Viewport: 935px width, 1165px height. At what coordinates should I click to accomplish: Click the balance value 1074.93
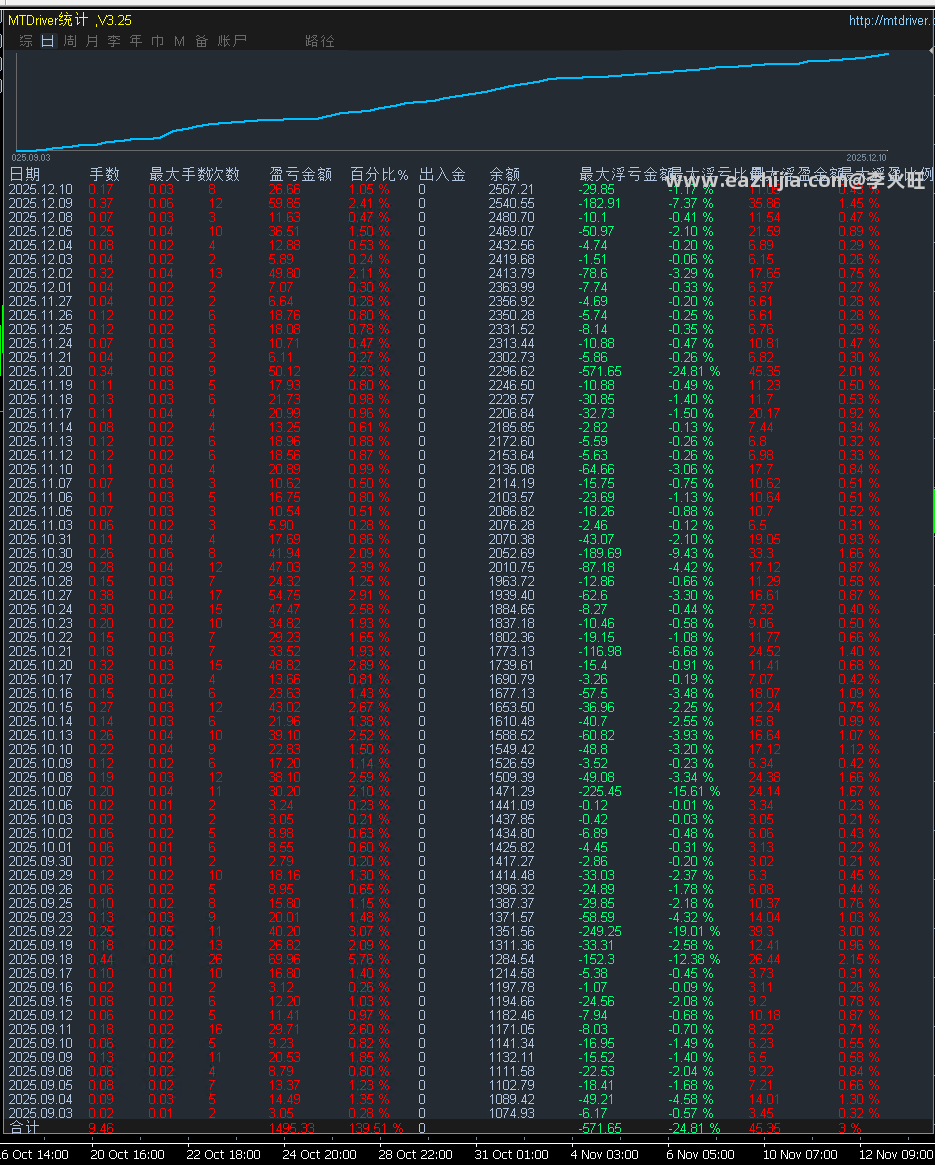pyautogui.click(x=511, y=1113)
